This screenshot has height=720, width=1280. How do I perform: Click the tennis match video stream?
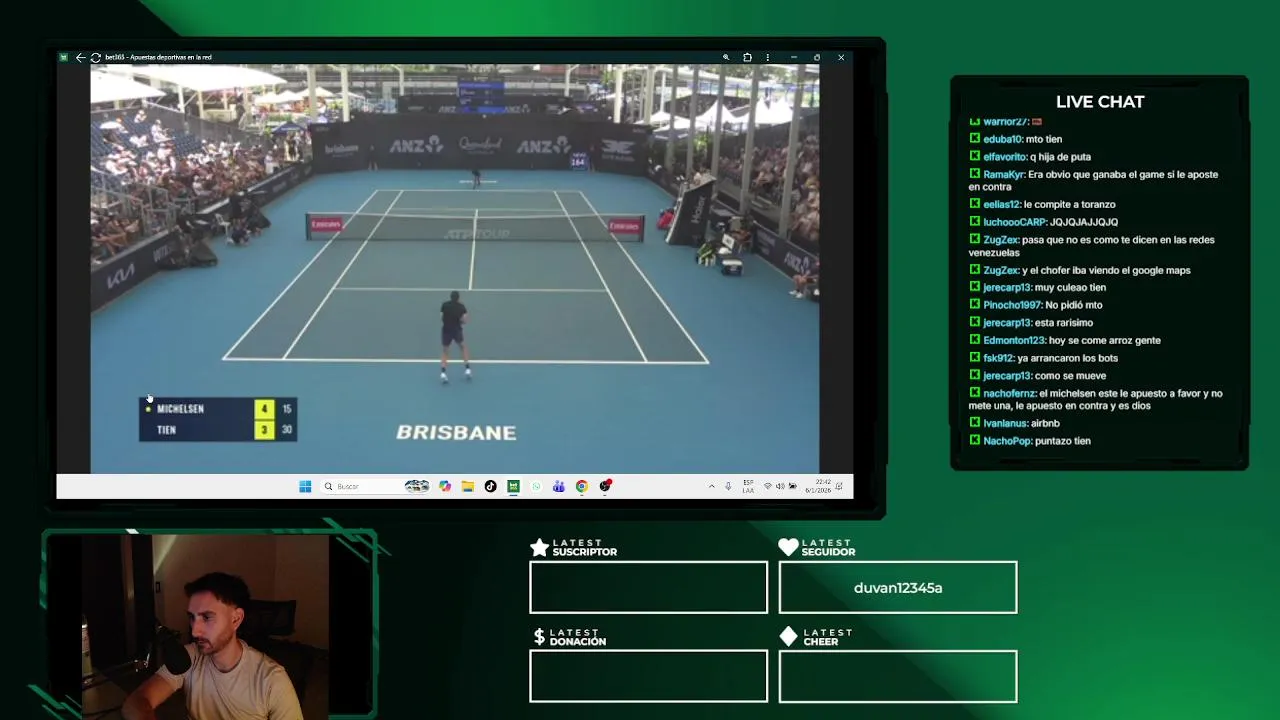[x=455, y=268]
